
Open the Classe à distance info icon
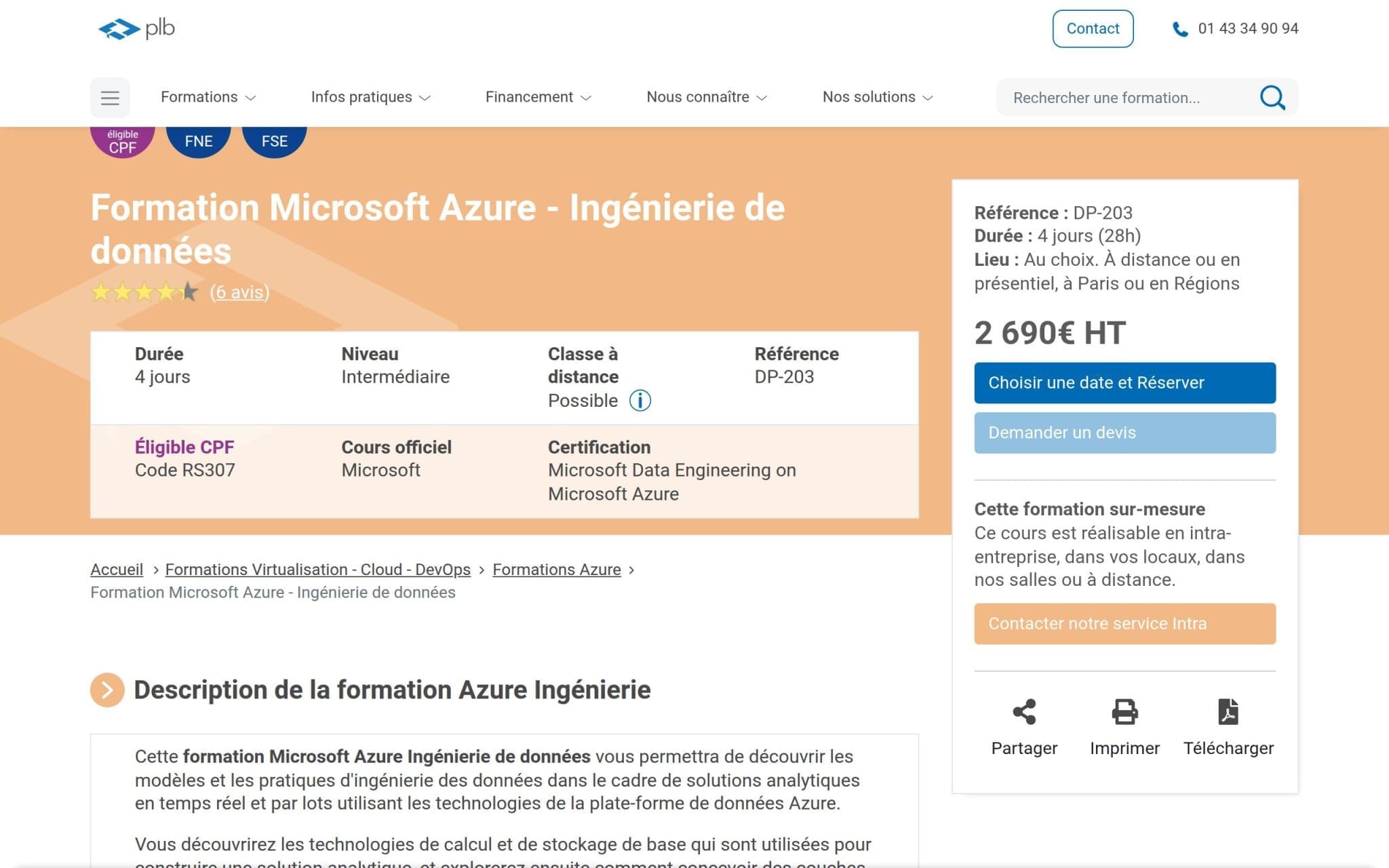[x=640, y=401]
